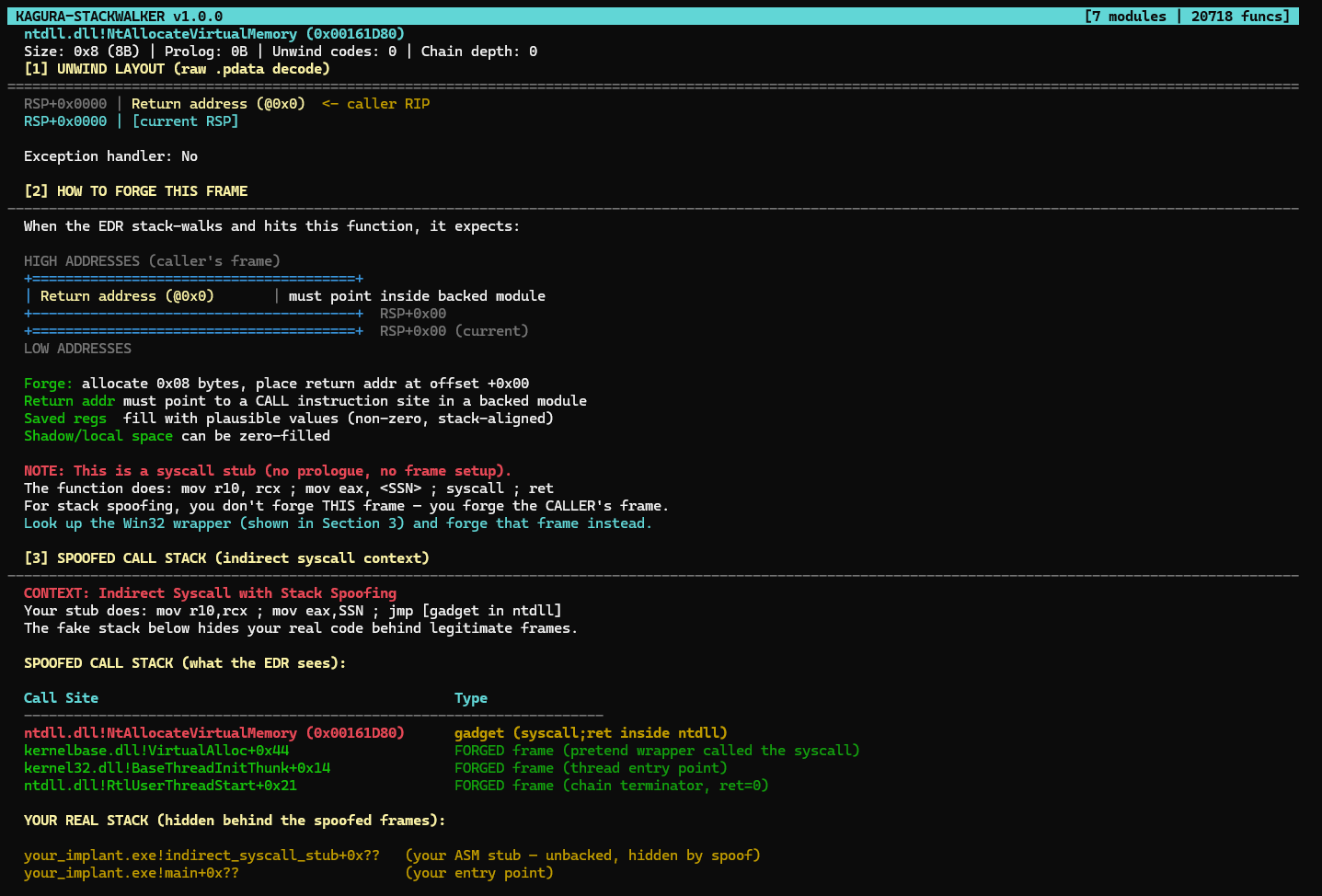Open section [2] HOW TO FORGE THIS FRAME
The image size is (1322, 896).
[135, 190]
